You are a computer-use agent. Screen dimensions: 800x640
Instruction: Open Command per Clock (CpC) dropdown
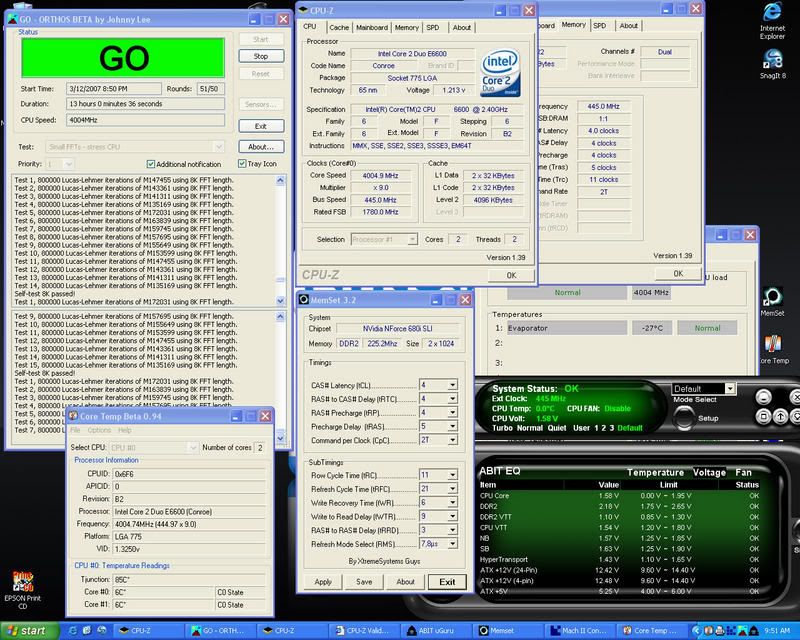(453, 439)
